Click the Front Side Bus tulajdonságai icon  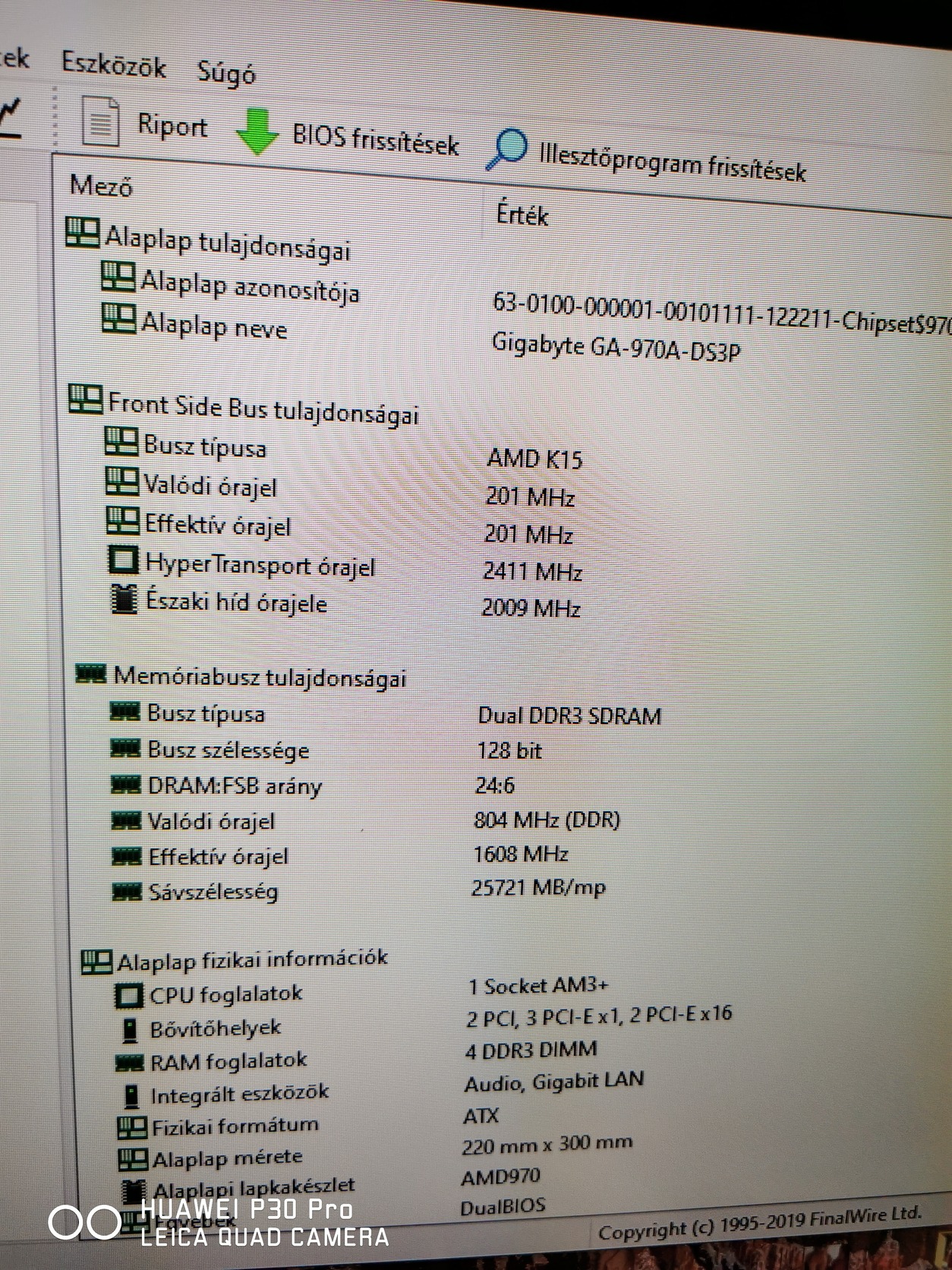click(85, 399)
